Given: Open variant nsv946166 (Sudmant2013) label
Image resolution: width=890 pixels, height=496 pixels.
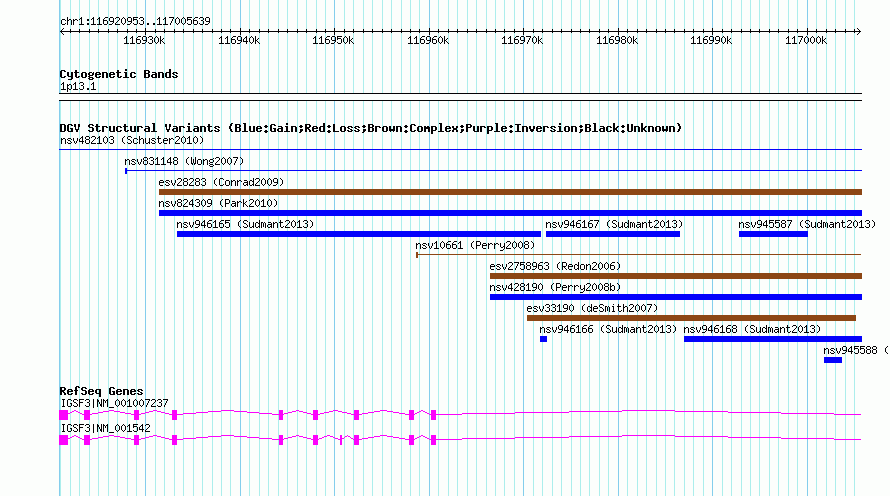Looking at the screenshot, I should 608,329.
